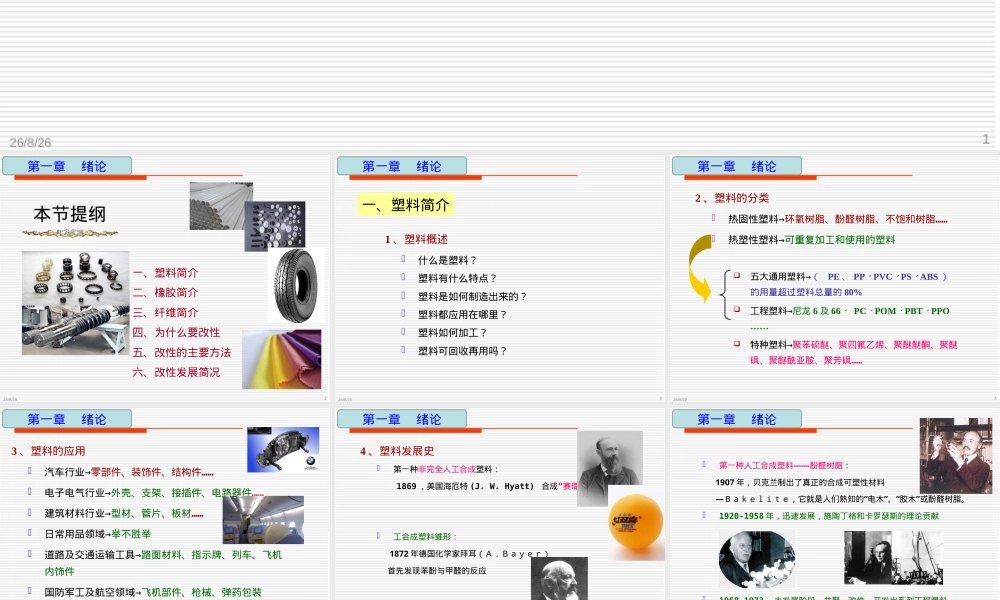
Task: Click the question 什么是塑料？
Action: click(448, 260)
